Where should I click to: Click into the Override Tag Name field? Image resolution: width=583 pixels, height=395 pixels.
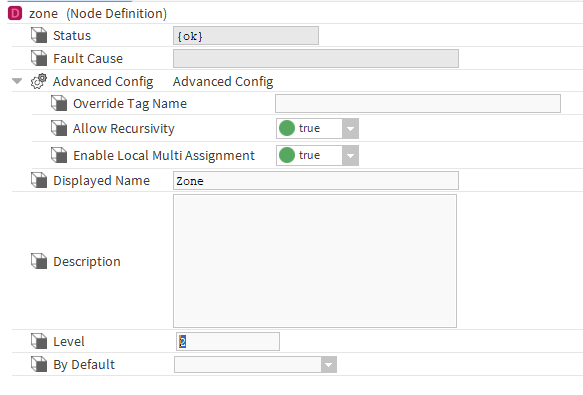(x=418, y=103)
